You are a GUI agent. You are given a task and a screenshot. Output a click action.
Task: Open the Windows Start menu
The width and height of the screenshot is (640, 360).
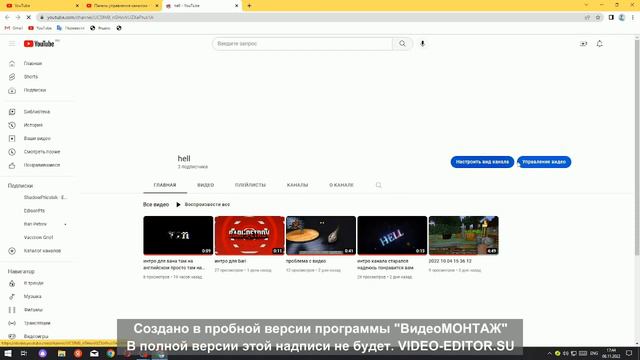8,353
